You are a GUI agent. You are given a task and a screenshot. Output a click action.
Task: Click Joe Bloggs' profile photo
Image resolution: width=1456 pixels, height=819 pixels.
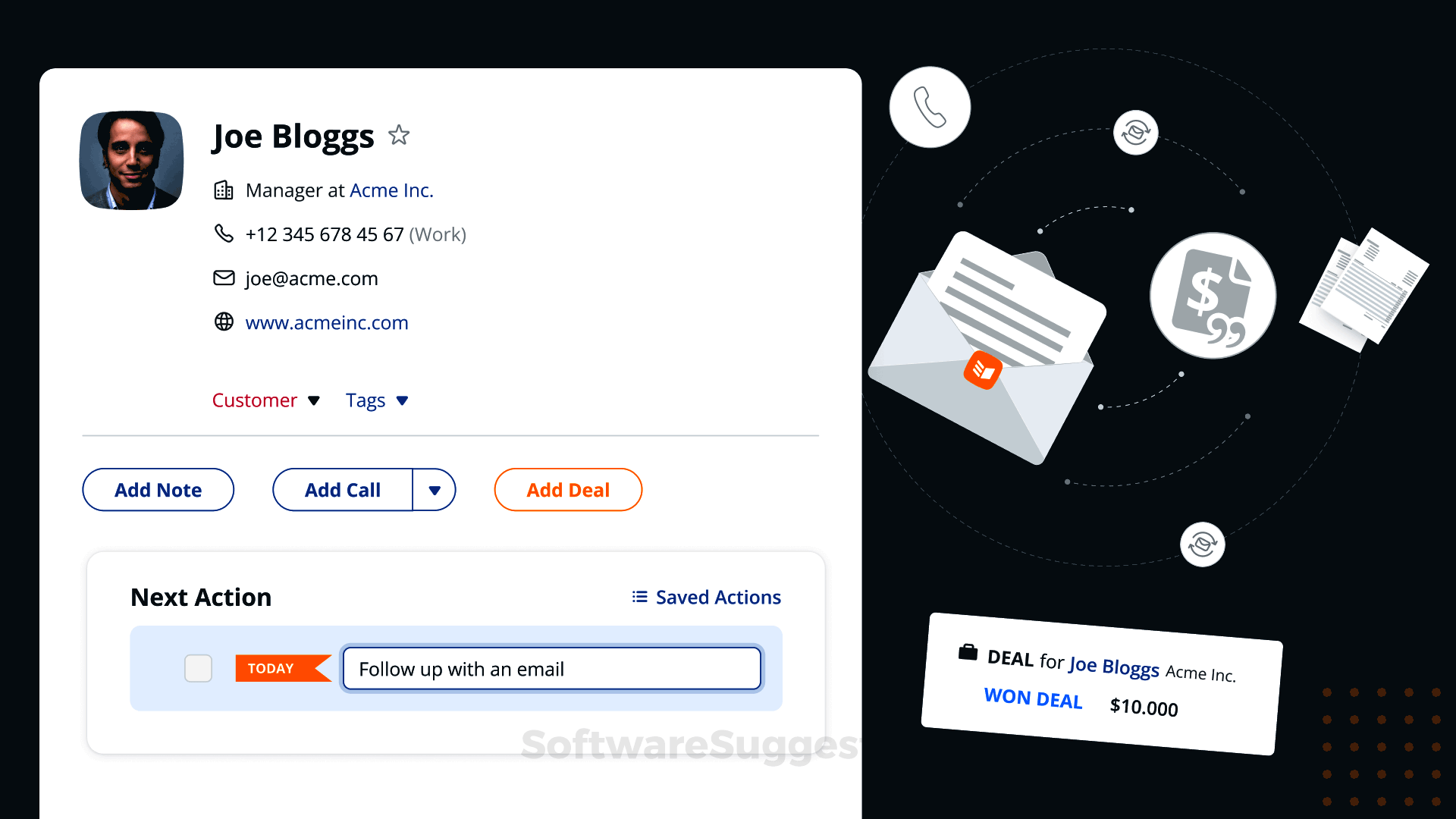132,161
